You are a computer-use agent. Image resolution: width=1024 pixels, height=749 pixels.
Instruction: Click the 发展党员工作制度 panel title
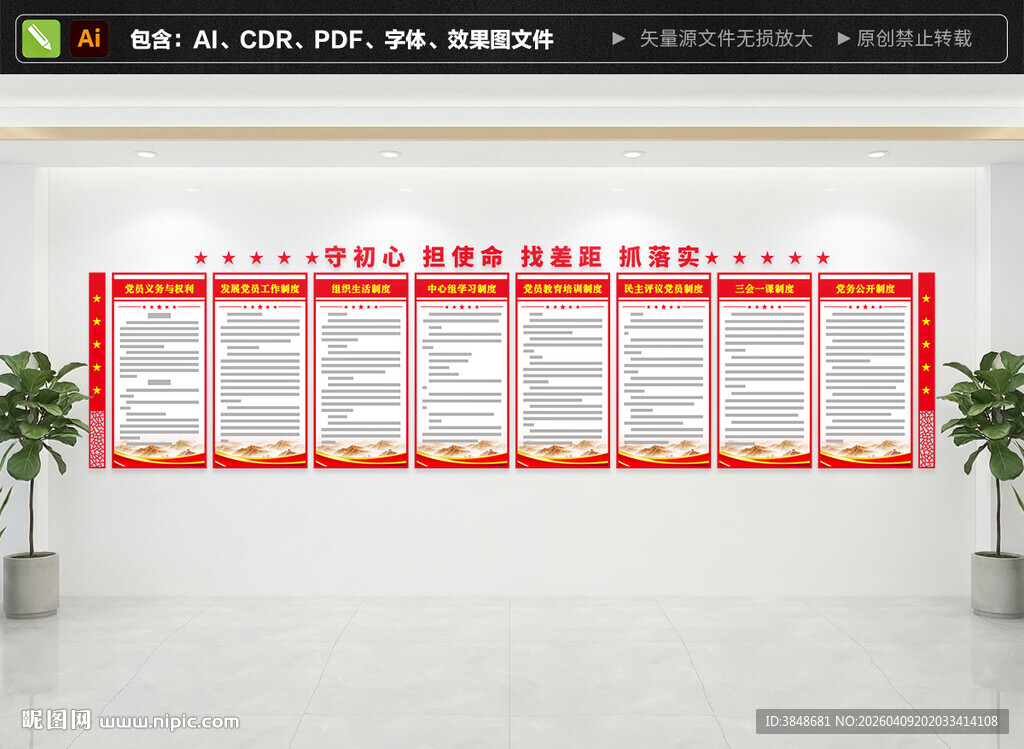260,289
